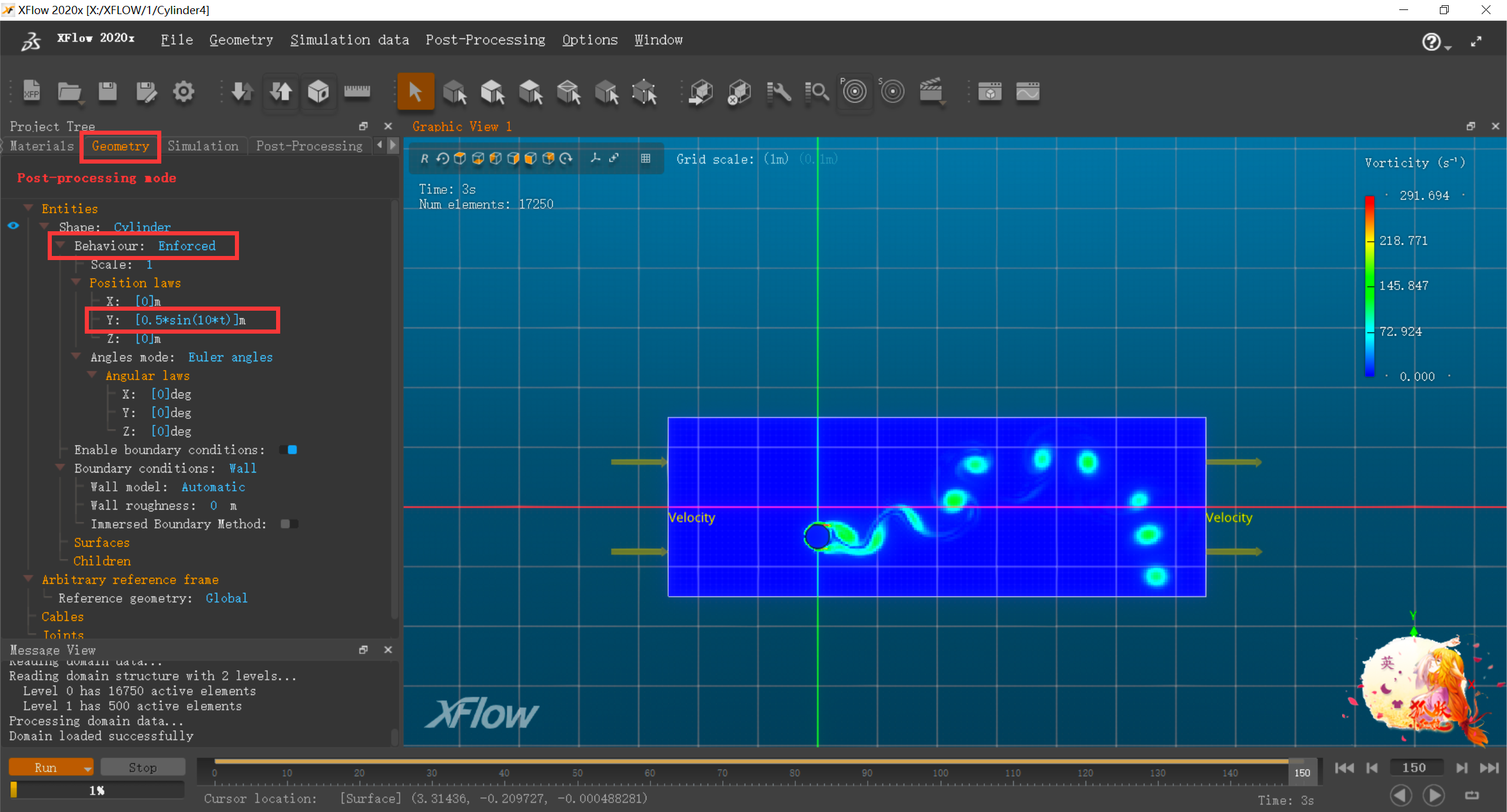The width and height of the screenshot is (1507, 812).
Task: Click the wave function viewer icon
Action: (1027, 92)
